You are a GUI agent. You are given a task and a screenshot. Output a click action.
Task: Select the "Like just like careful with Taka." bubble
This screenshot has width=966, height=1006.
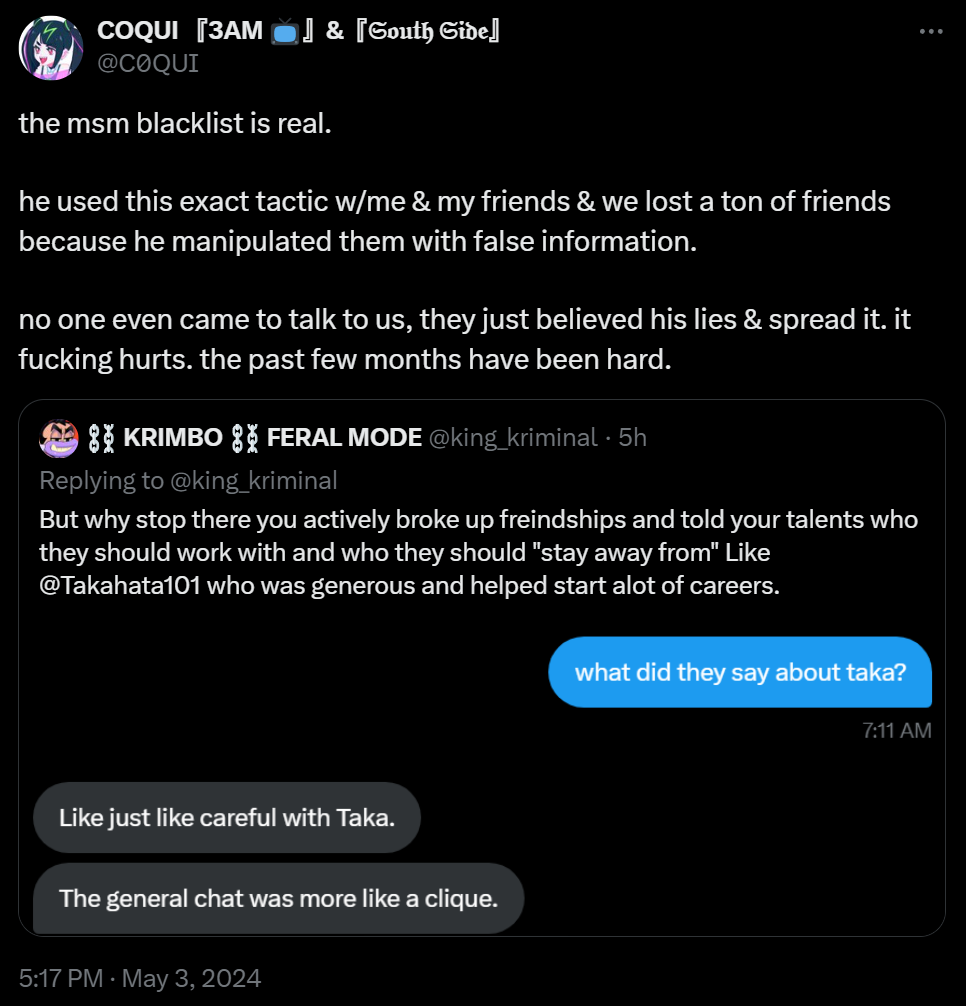pos(227,817)
